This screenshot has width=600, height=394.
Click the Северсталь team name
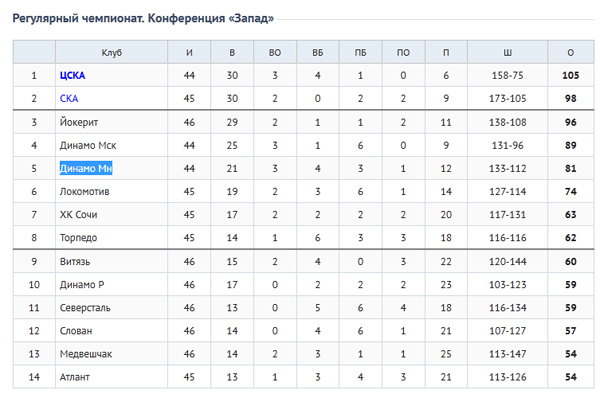pos(85,308)
